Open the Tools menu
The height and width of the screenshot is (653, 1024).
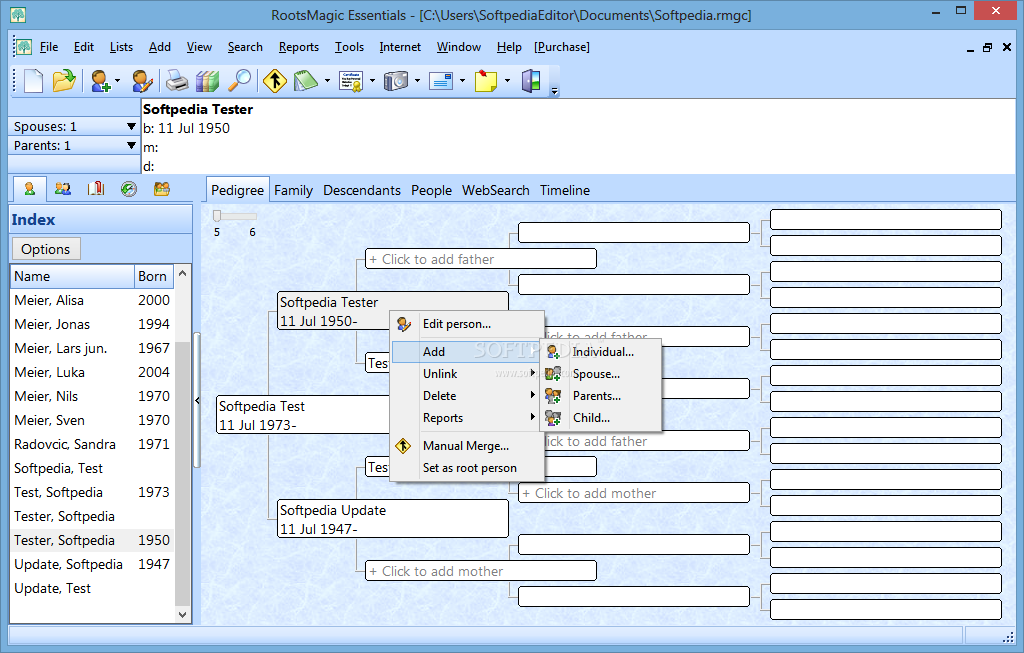tap(349, 47)
